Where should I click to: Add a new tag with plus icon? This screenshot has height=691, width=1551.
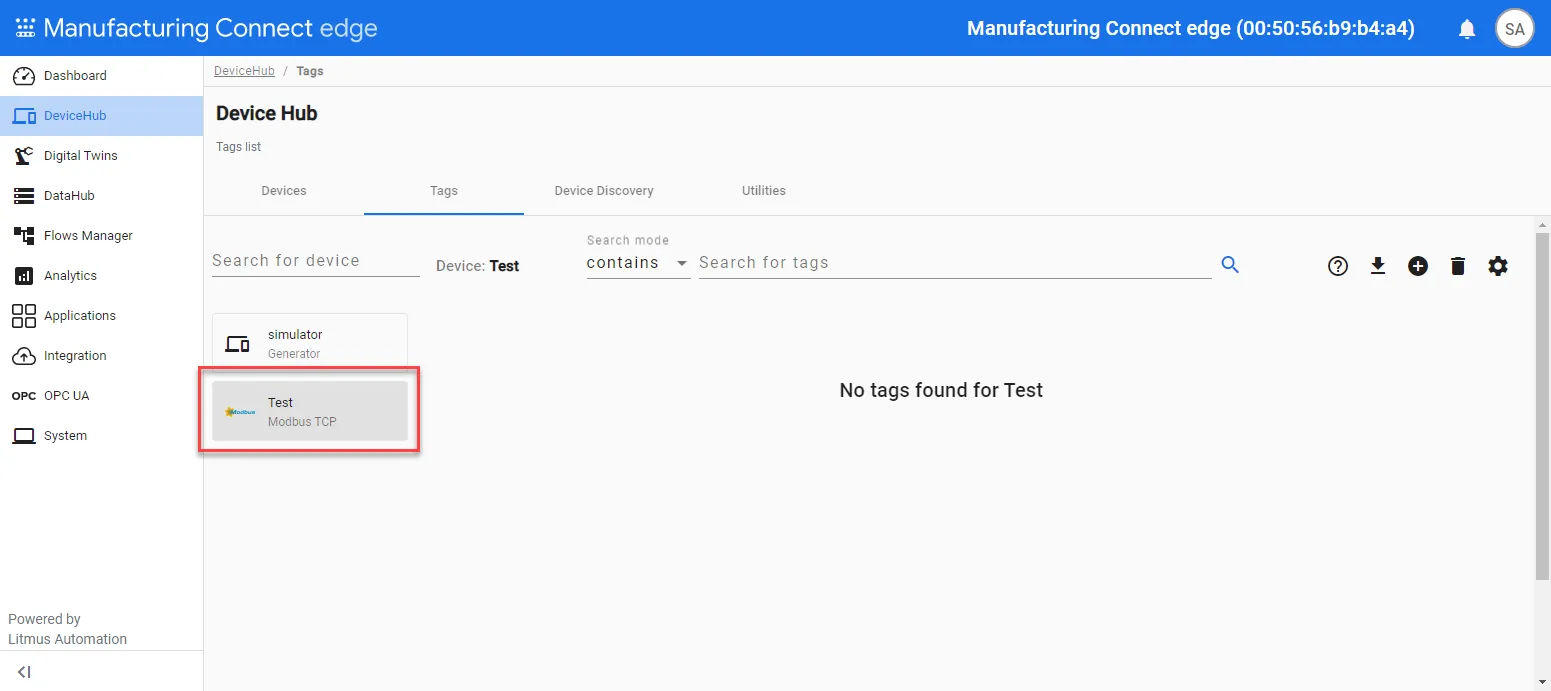coord(1418,266)
